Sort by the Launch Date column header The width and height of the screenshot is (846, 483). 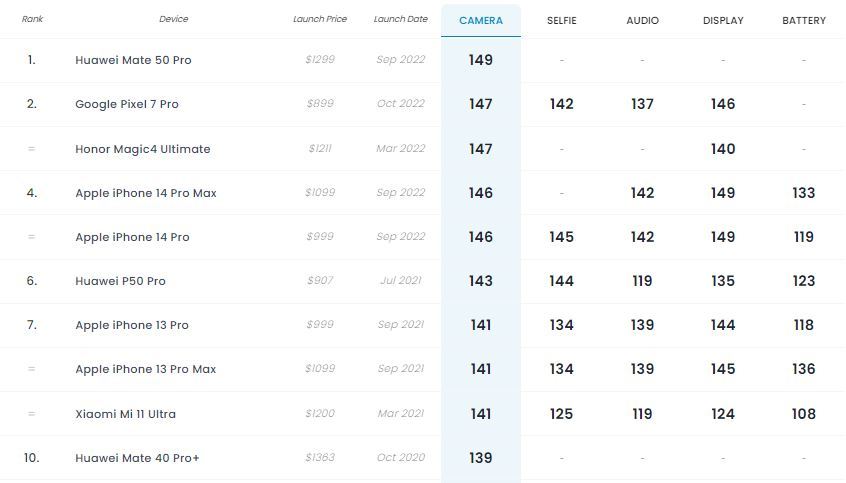(x=401, y=19)
